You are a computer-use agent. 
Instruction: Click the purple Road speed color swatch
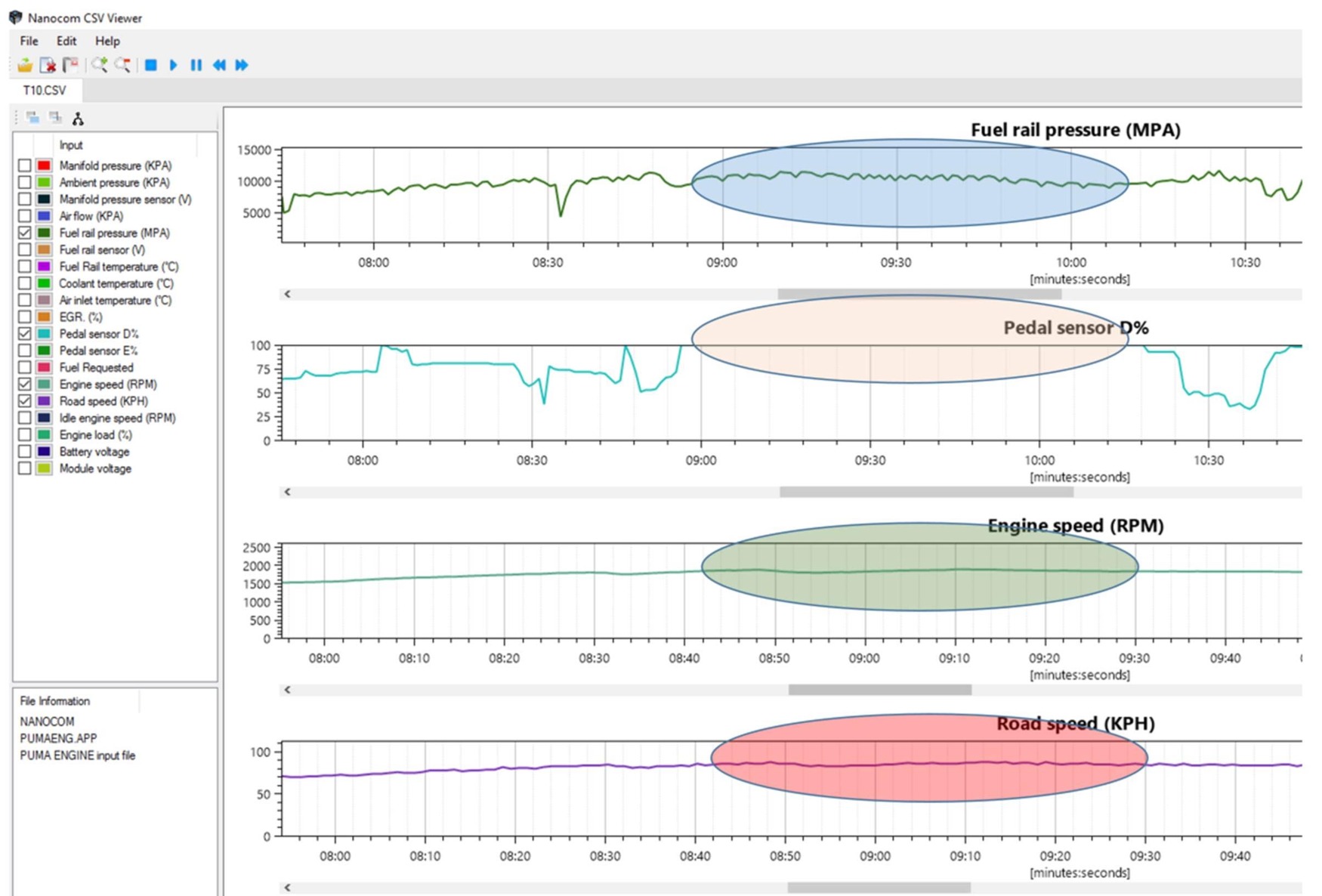coord(44,401)
